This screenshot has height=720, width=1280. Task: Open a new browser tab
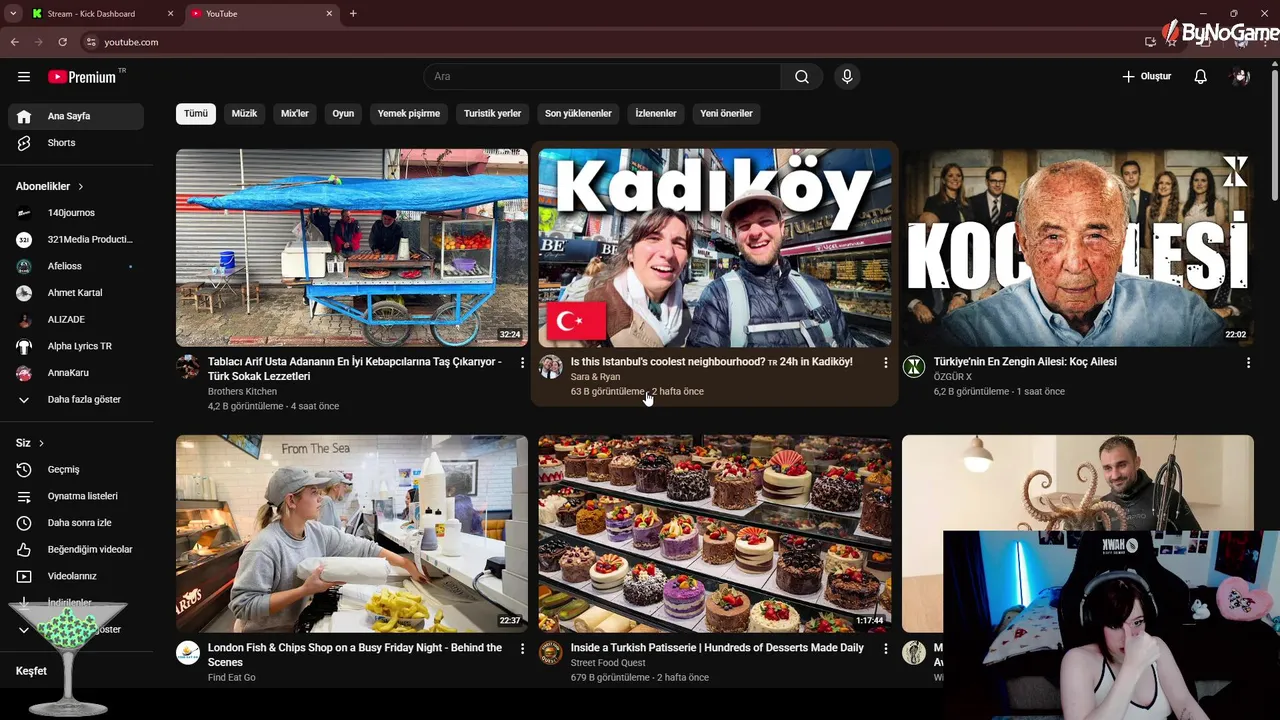click(353, 14)
